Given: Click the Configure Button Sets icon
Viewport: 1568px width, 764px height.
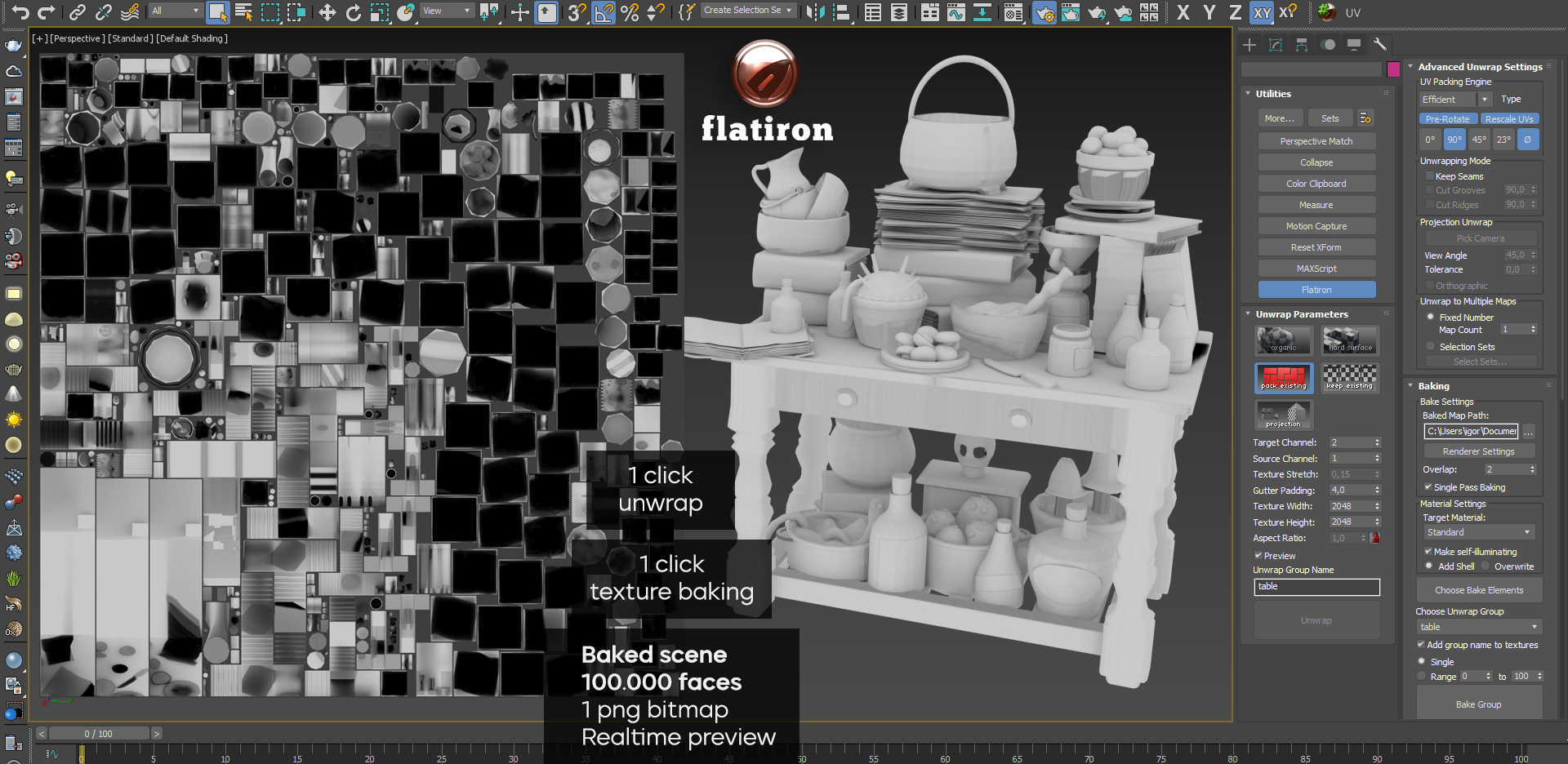Looking at the screenshot, I should click(1365, 118).
